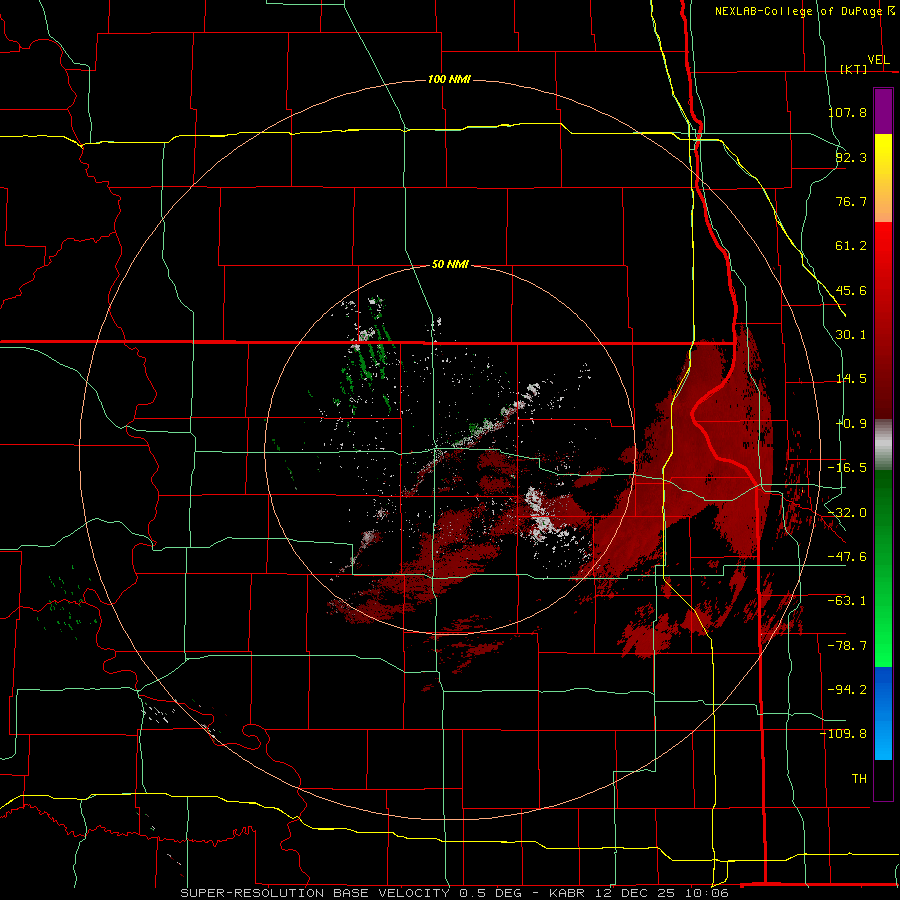Click the 100 NMI range ring label
The height and width of the screenshot is (900, 900).
449,79
